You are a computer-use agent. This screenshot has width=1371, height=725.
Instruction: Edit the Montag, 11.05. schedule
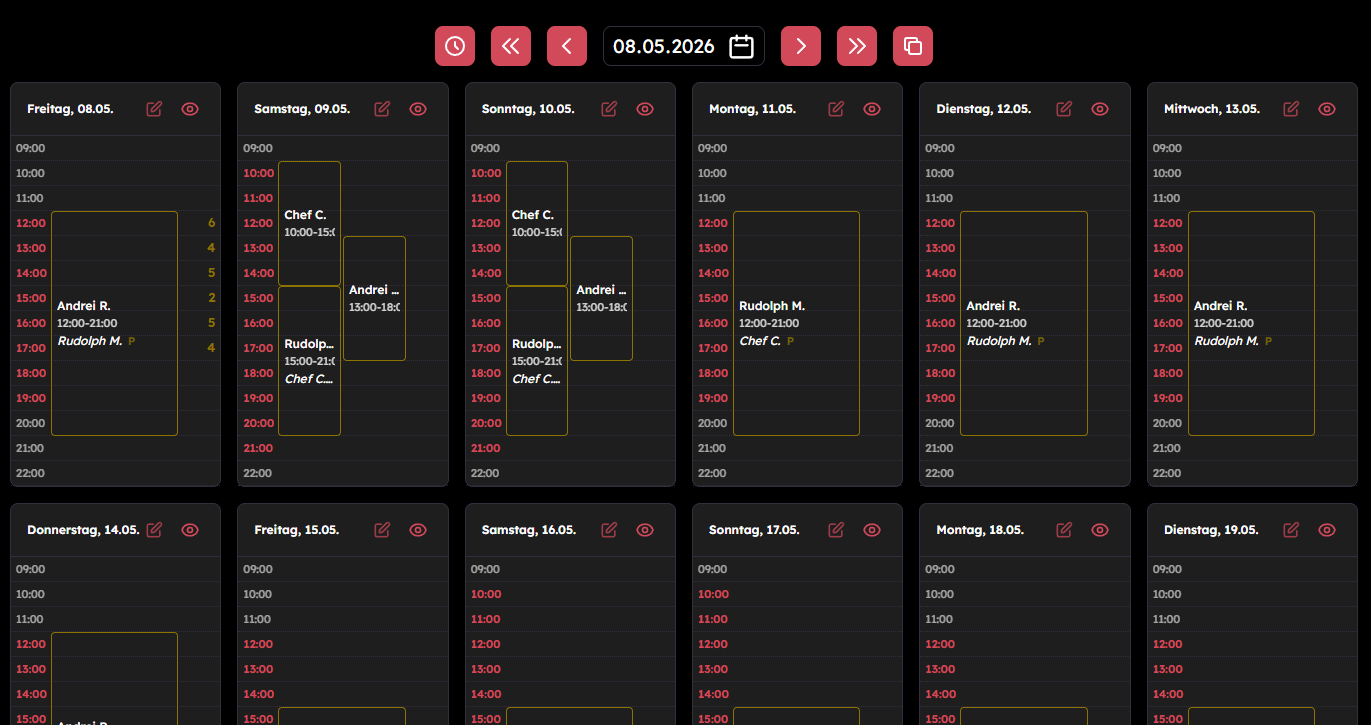point(836,109)
